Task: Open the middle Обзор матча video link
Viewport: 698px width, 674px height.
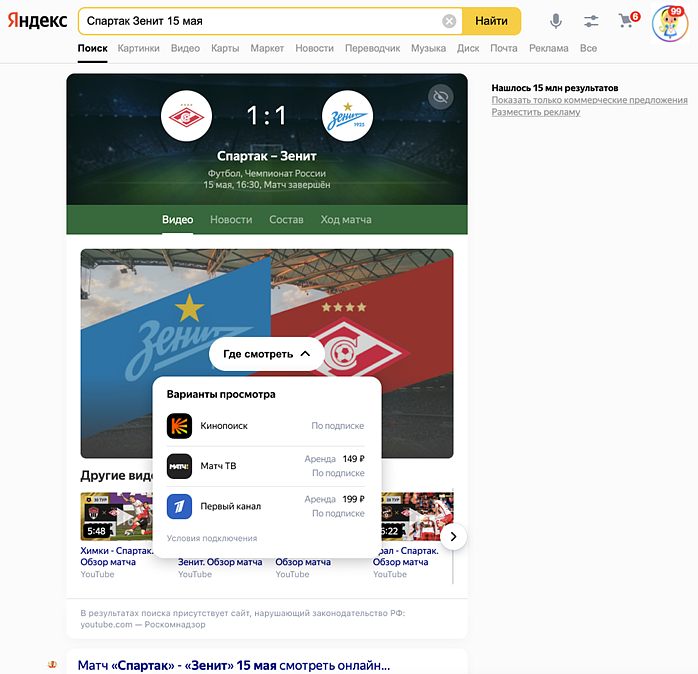Action: pyautogui.click(x=303, y=562)
